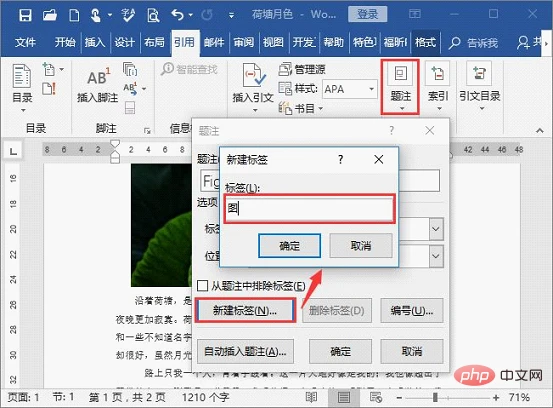553x408 pixels.
Task: Click the 编号(U)... button
Action: (x=412, y=311)
